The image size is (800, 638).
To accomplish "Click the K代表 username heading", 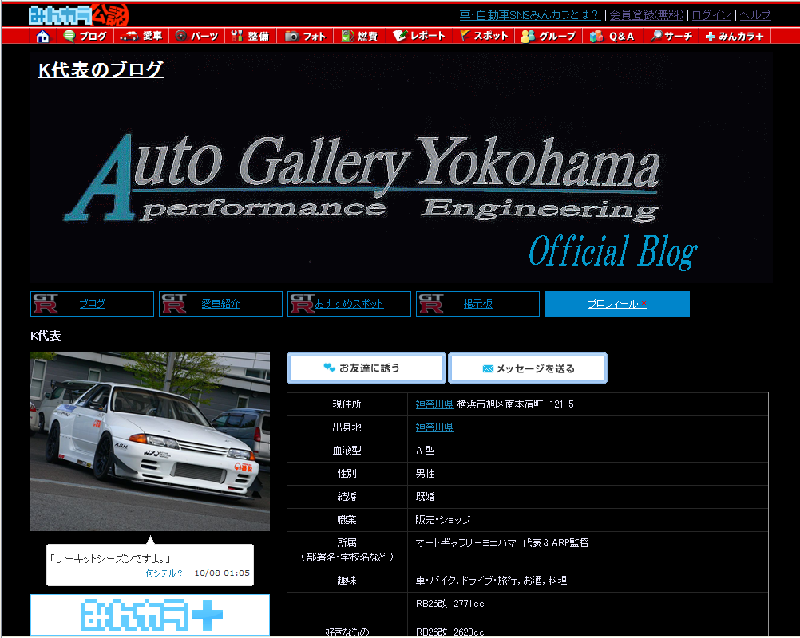I will coord(46,336).
